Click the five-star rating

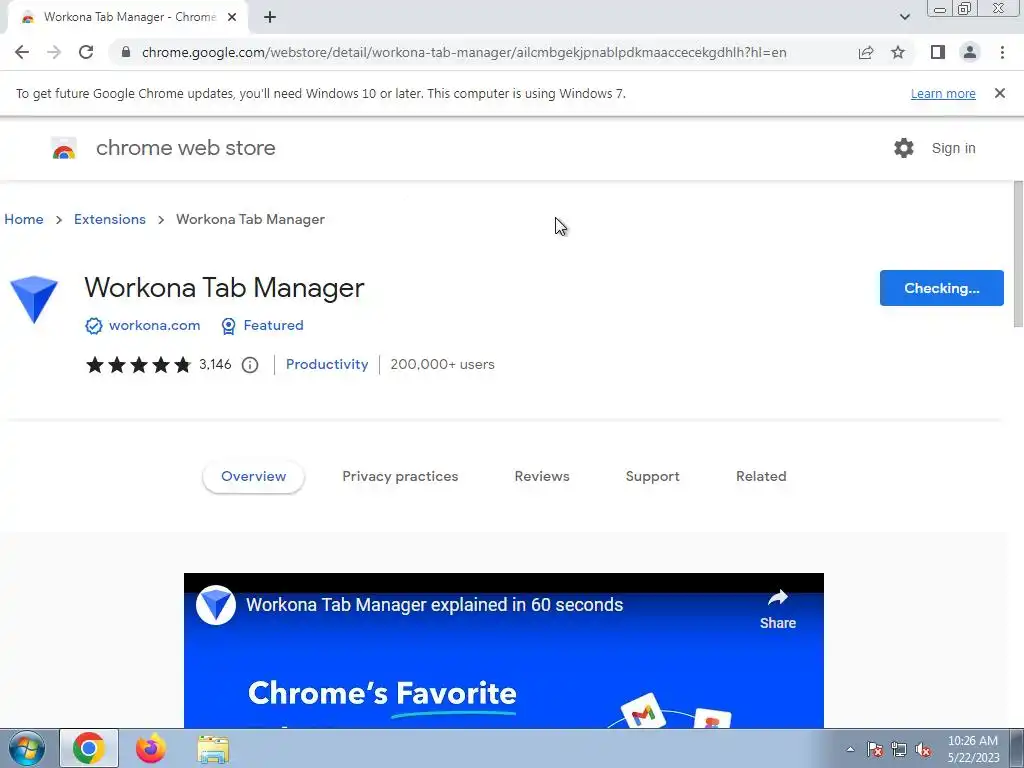click(x=138, y=364)
